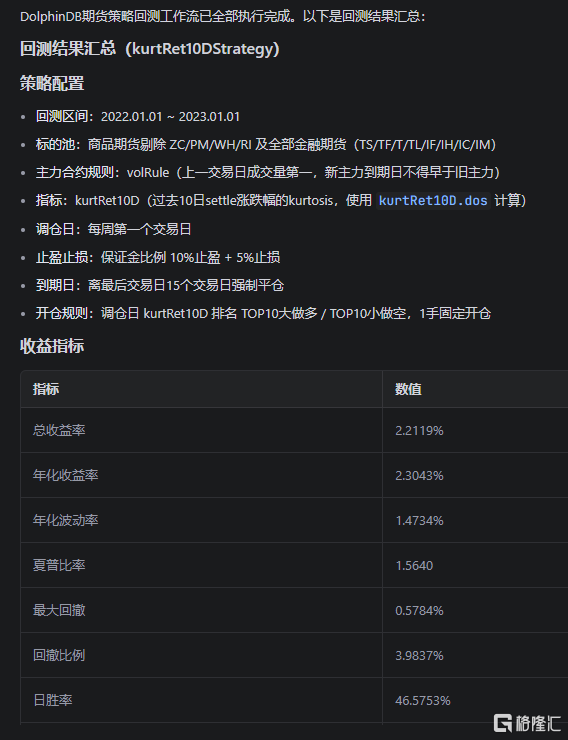The image size is (568, 740).
Task: Click the 主力合约规则 volRule line
Action: click(x=268, y=172)
